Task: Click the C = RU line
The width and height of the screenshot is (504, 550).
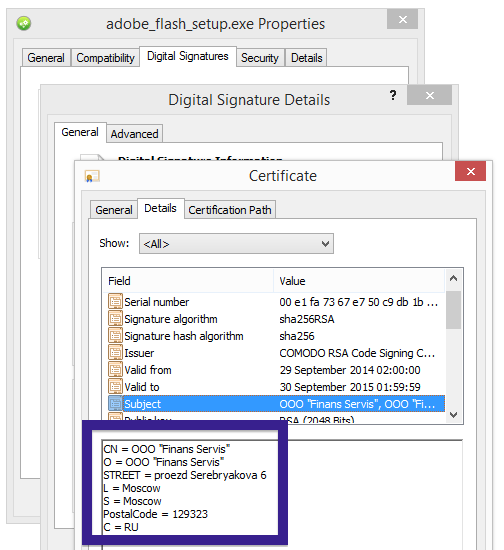Action: (x=121, y=527)
